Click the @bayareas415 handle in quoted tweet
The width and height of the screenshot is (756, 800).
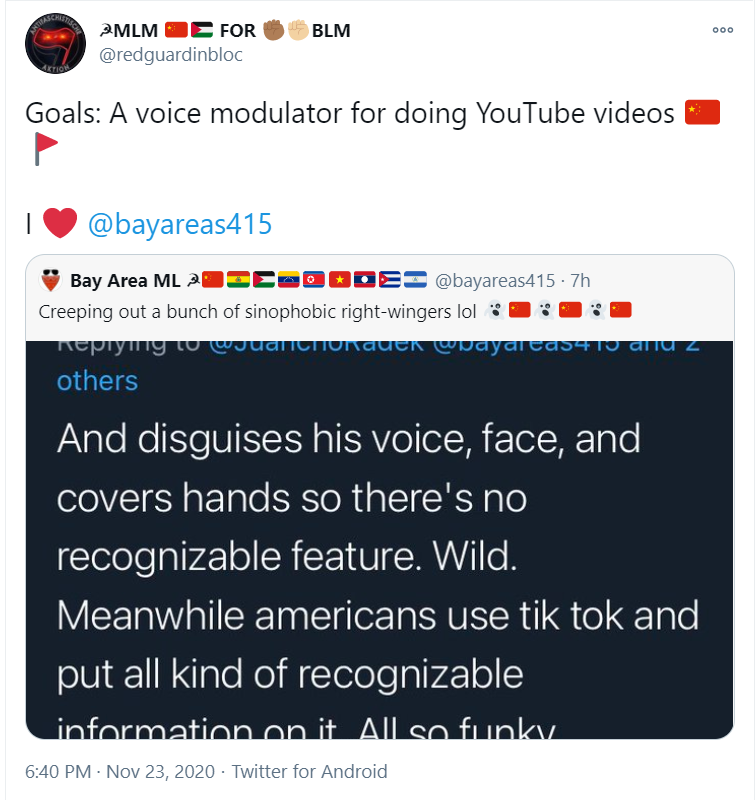click(494, 281)
